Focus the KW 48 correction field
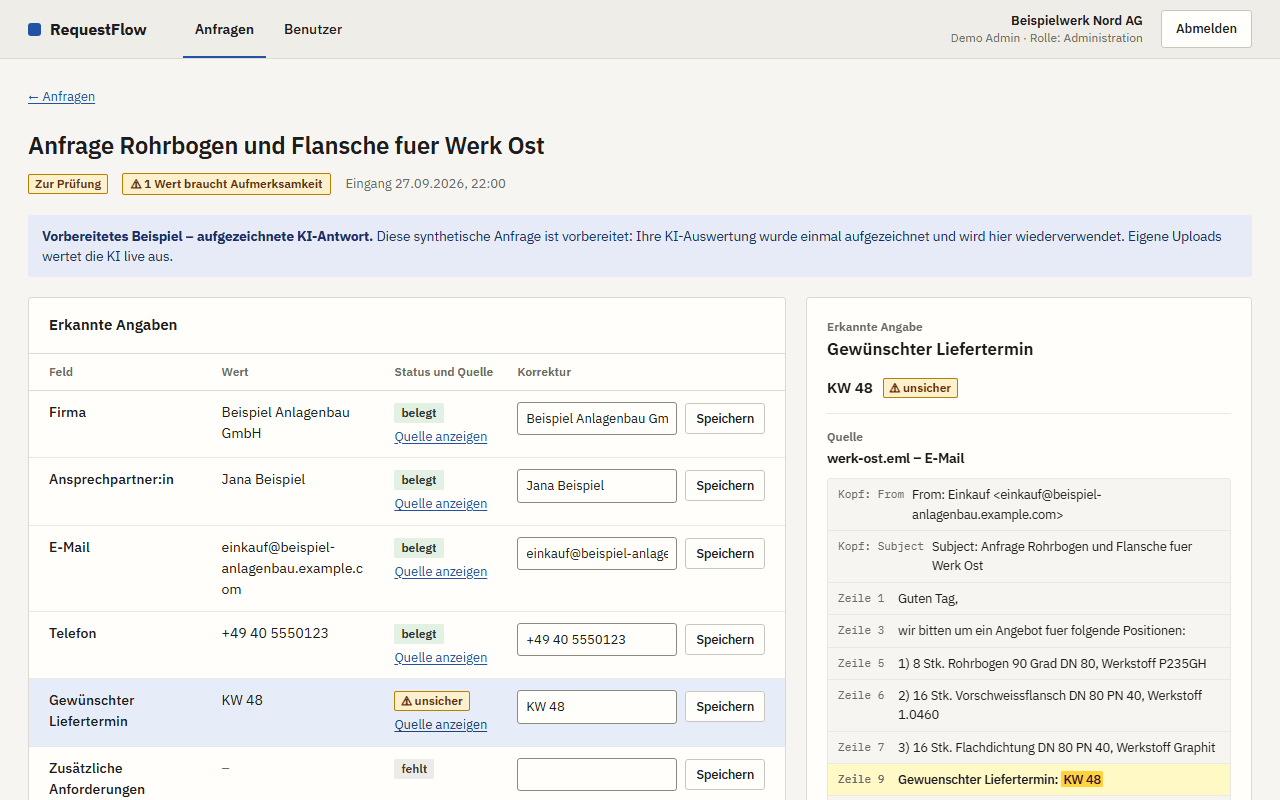The image size is (1280, 800). [597, 706]
